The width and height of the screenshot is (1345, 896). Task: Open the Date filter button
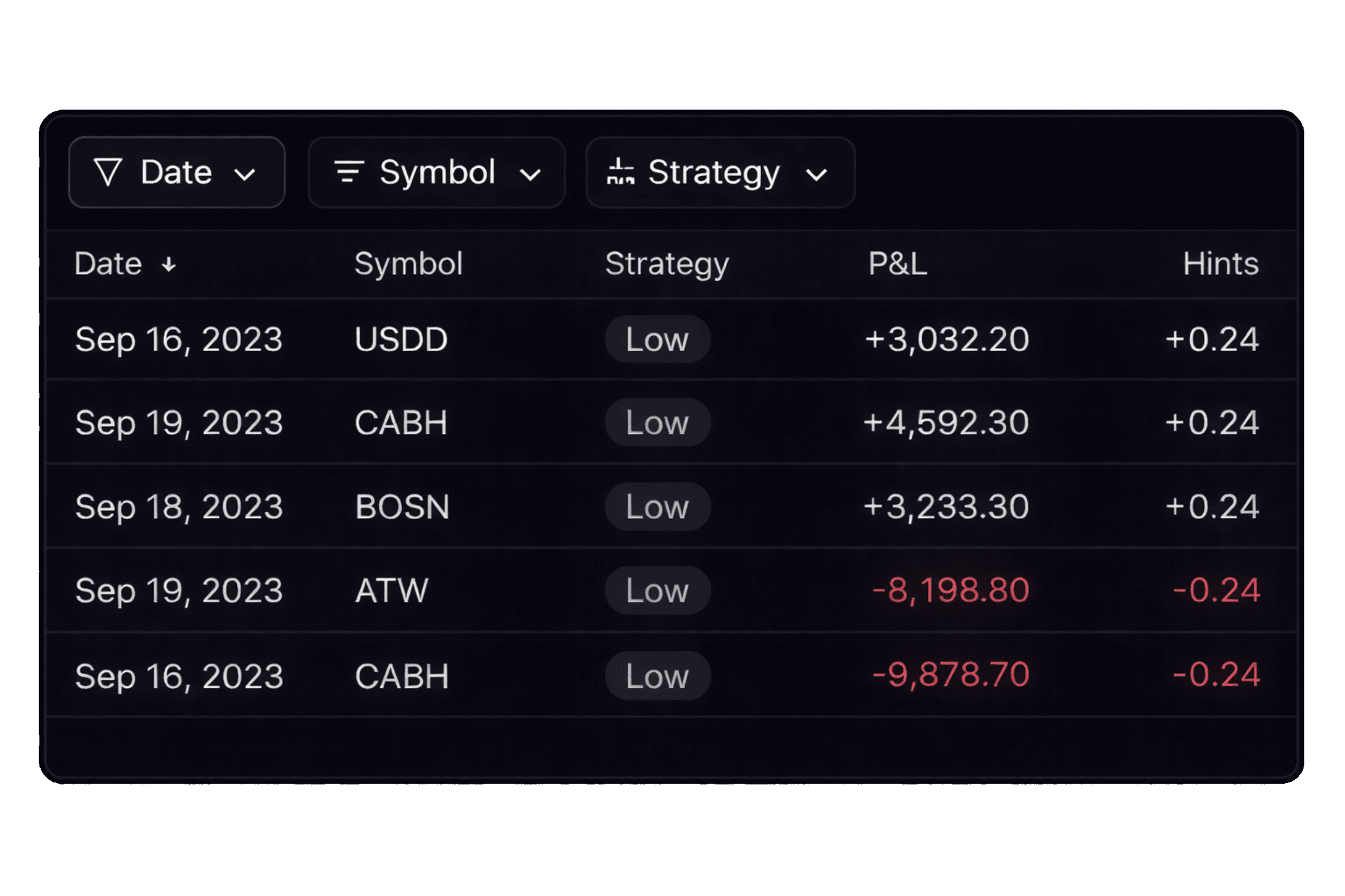click(177, 173)
